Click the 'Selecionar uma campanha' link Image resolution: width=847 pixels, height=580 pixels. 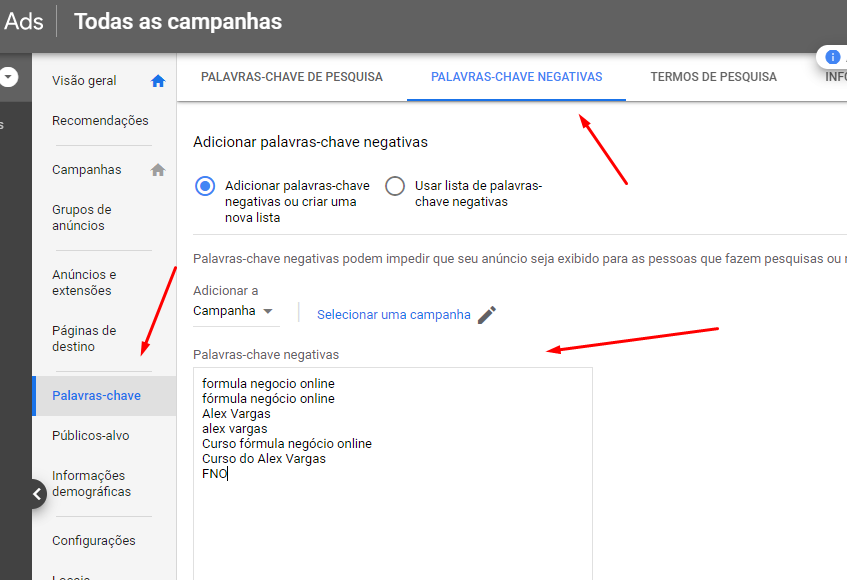[394, 315]
